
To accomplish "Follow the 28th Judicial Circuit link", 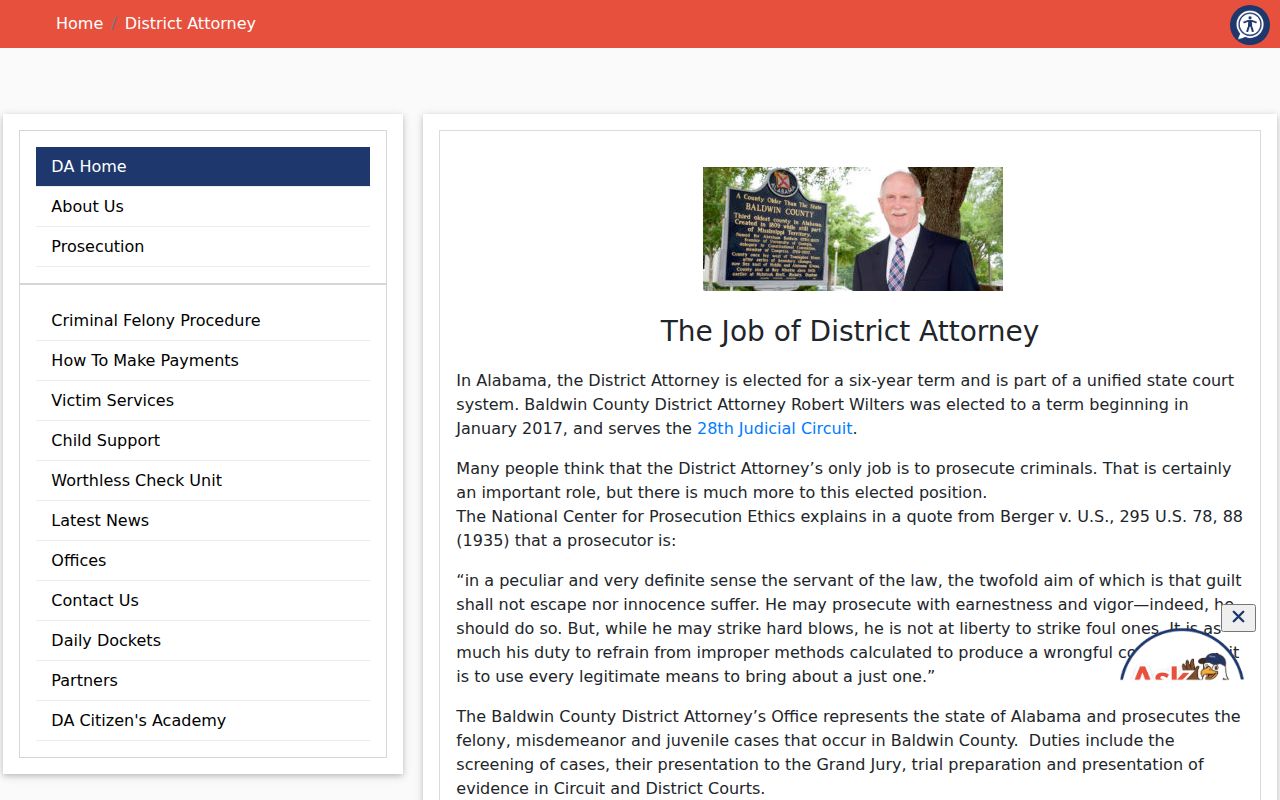I will (775, 428).
